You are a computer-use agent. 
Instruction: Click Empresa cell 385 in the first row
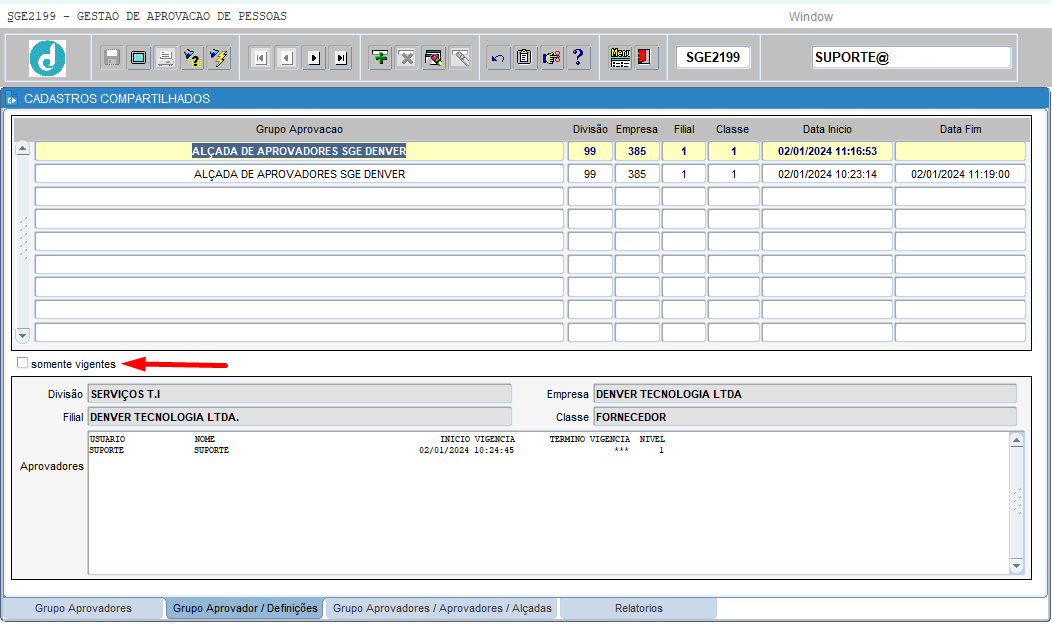coord(637,151)
